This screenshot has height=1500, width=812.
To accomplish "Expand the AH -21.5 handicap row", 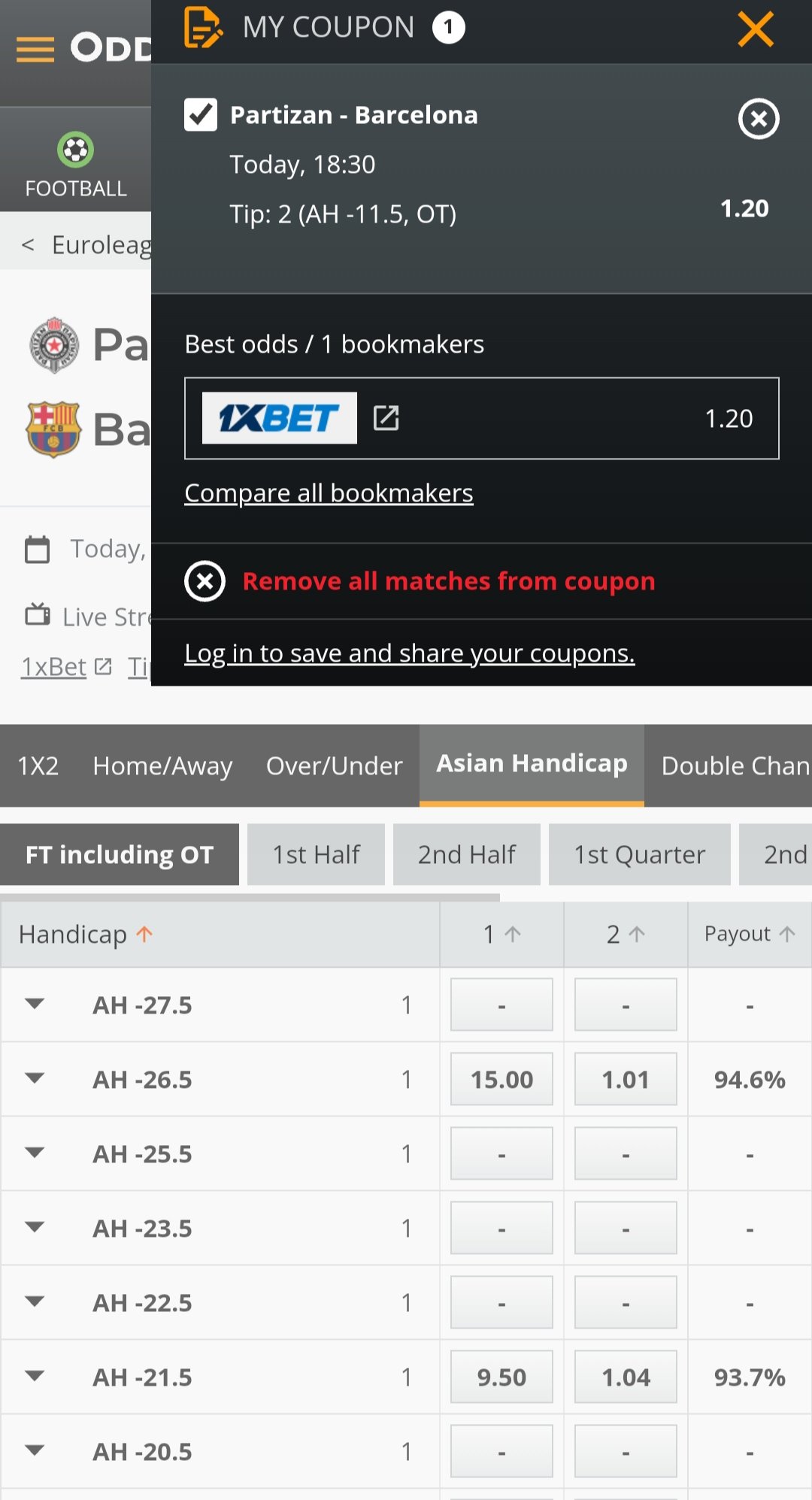I will click(35, 1377).
